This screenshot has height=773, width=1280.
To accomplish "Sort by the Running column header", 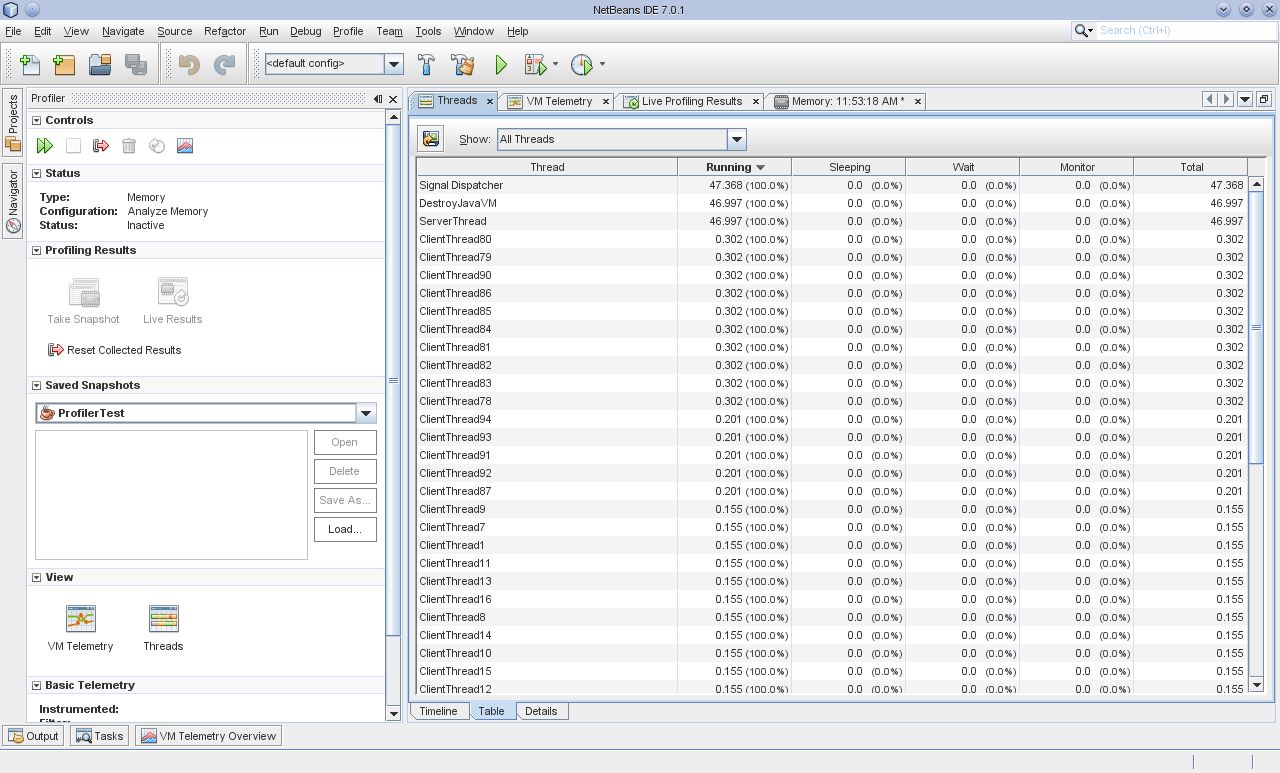I will coord(734,167).
